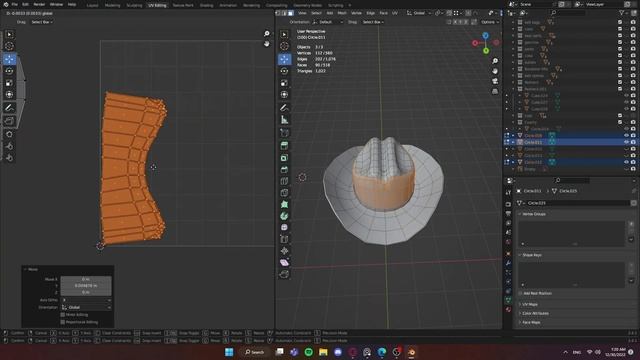Switch perspective/orthographic view icon in 3D viewport
This screenshot has height=360, width=640.
coord(495,91)
